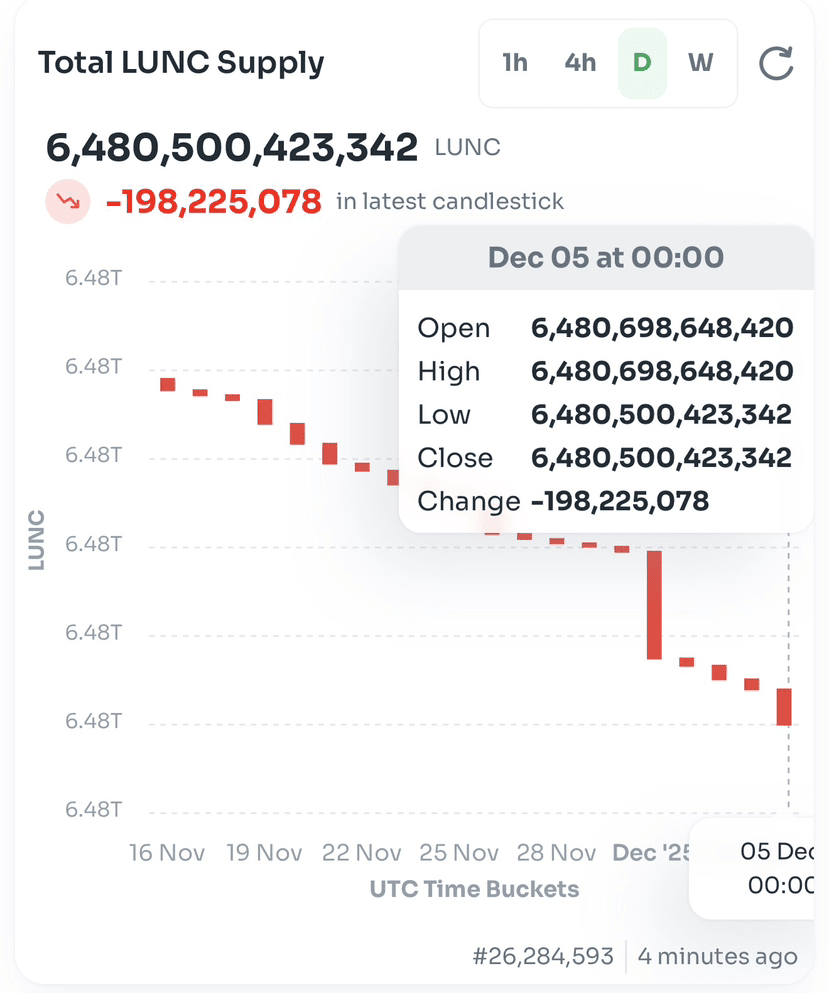
Task: Click the 22 Nov x-axis label
Action: pyautogui.click(x=362, y=852)
